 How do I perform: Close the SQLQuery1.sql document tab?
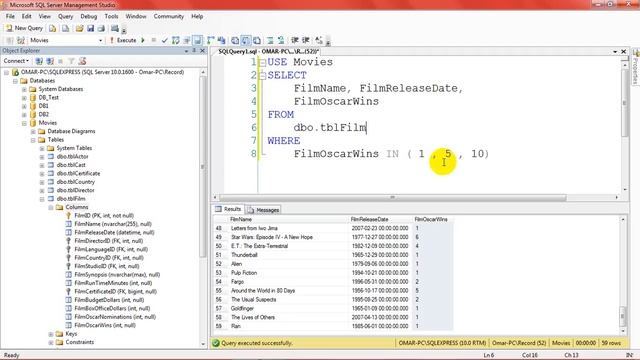(x=623, y=51)
